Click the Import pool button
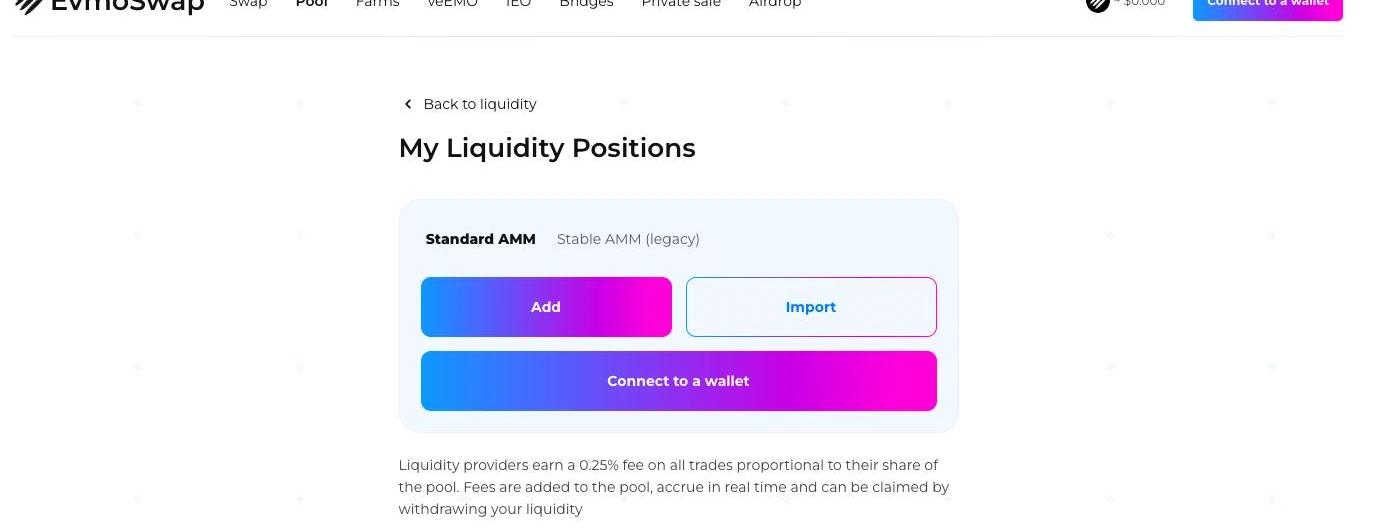Viewport: 1379px width, 528px height. tap(811, 307)
